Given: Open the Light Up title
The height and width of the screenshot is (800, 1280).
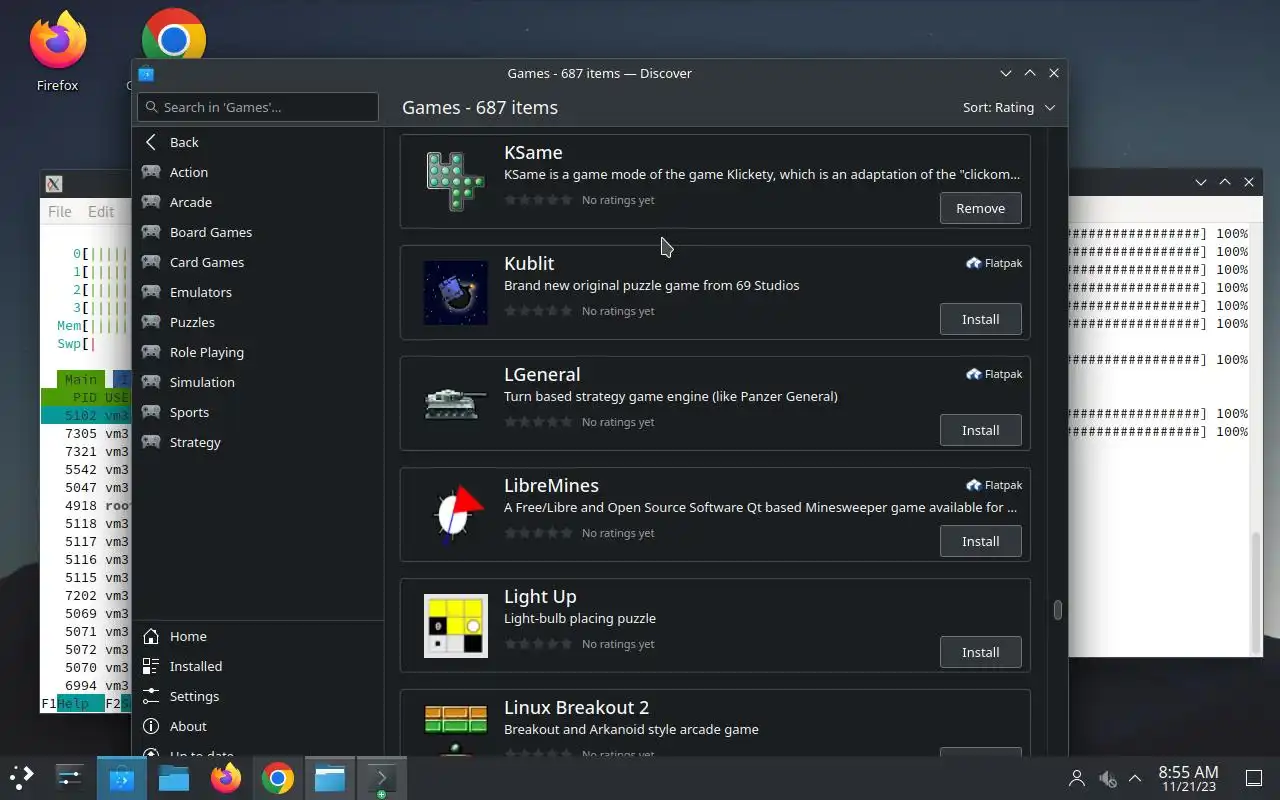Looking at the screenshot, I should (x=540, y=597).
